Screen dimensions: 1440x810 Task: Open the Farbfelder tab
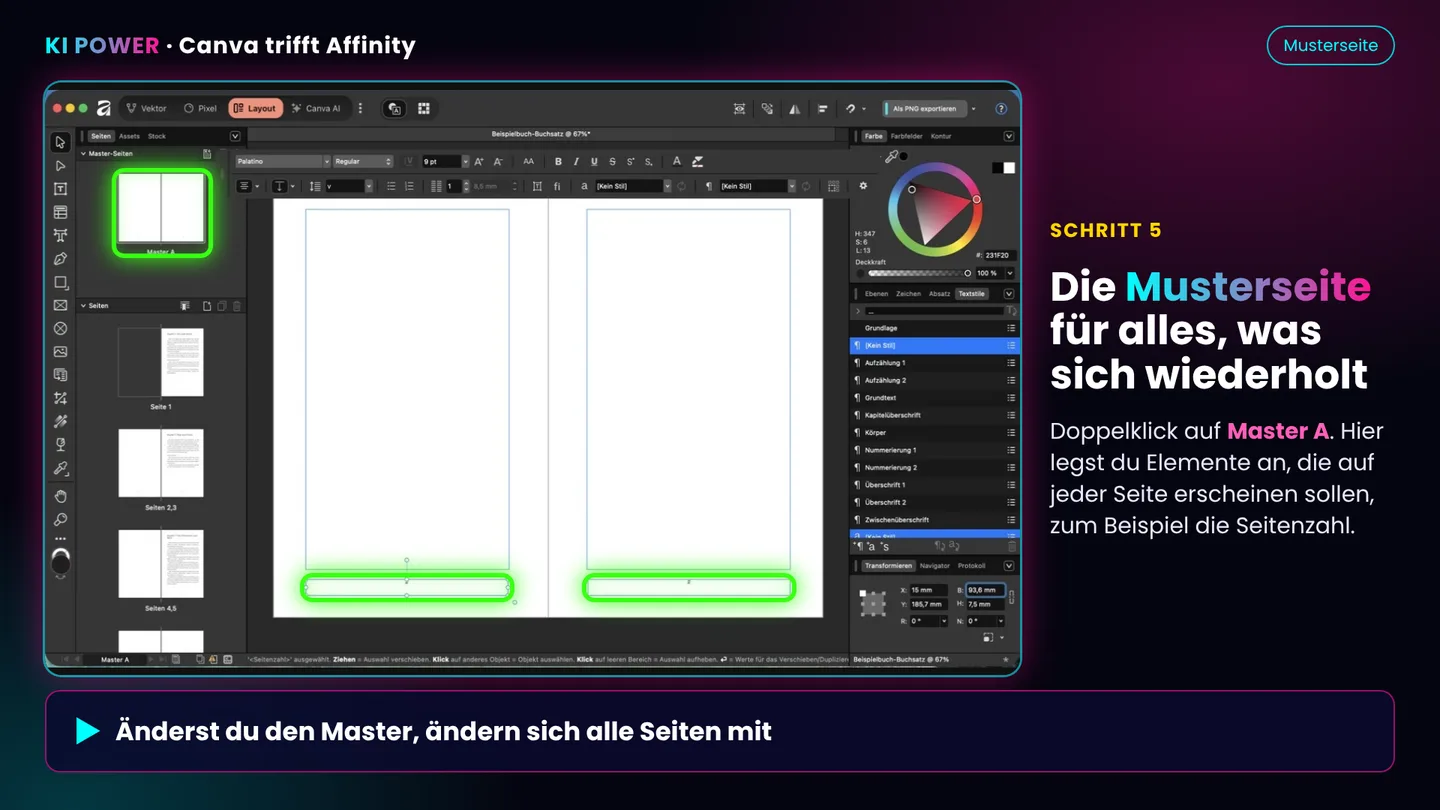pos(907,136)
